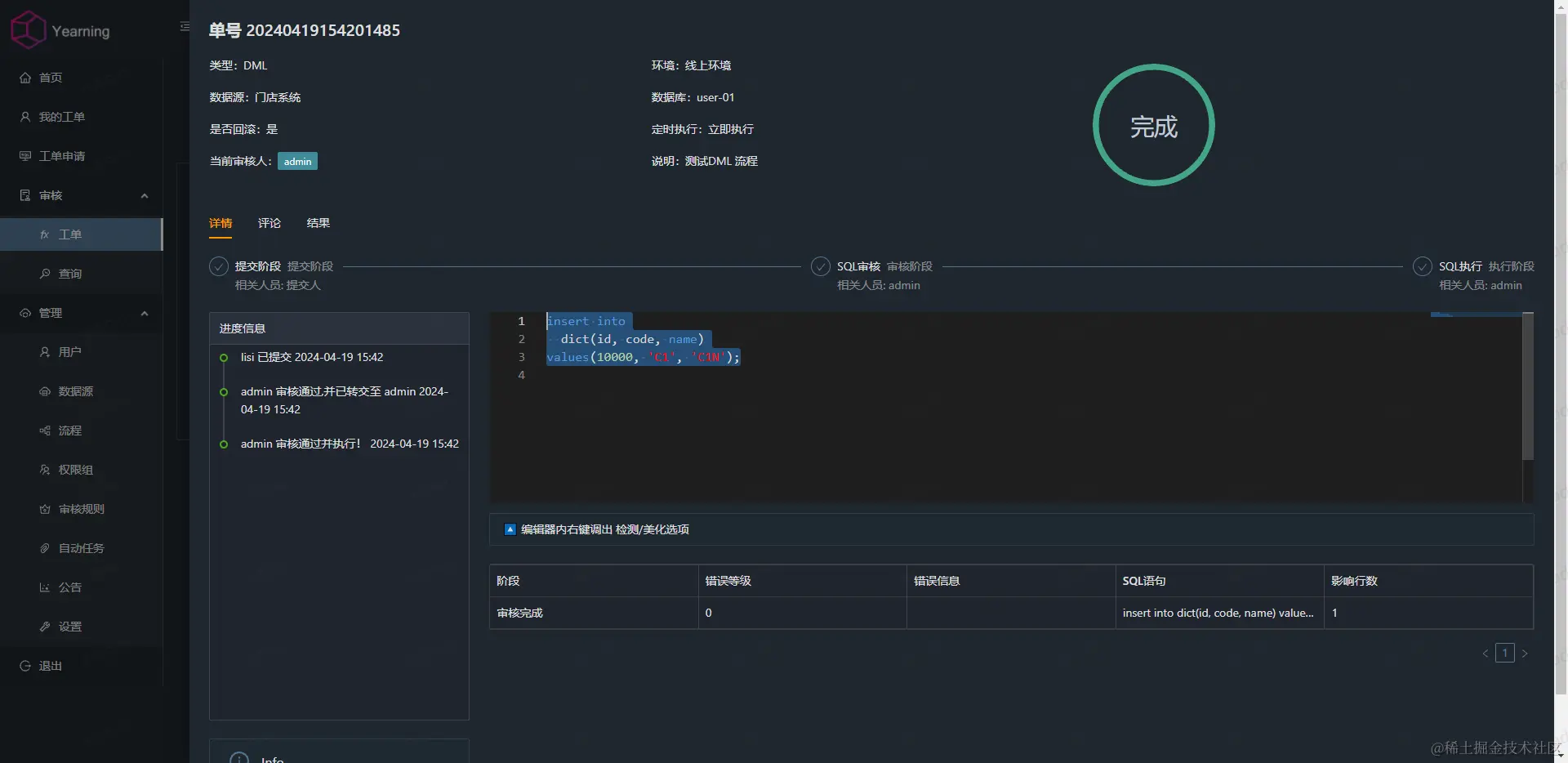Click the group icon beside 权限组
1568x763 pixels.
[x=45, y=470]
